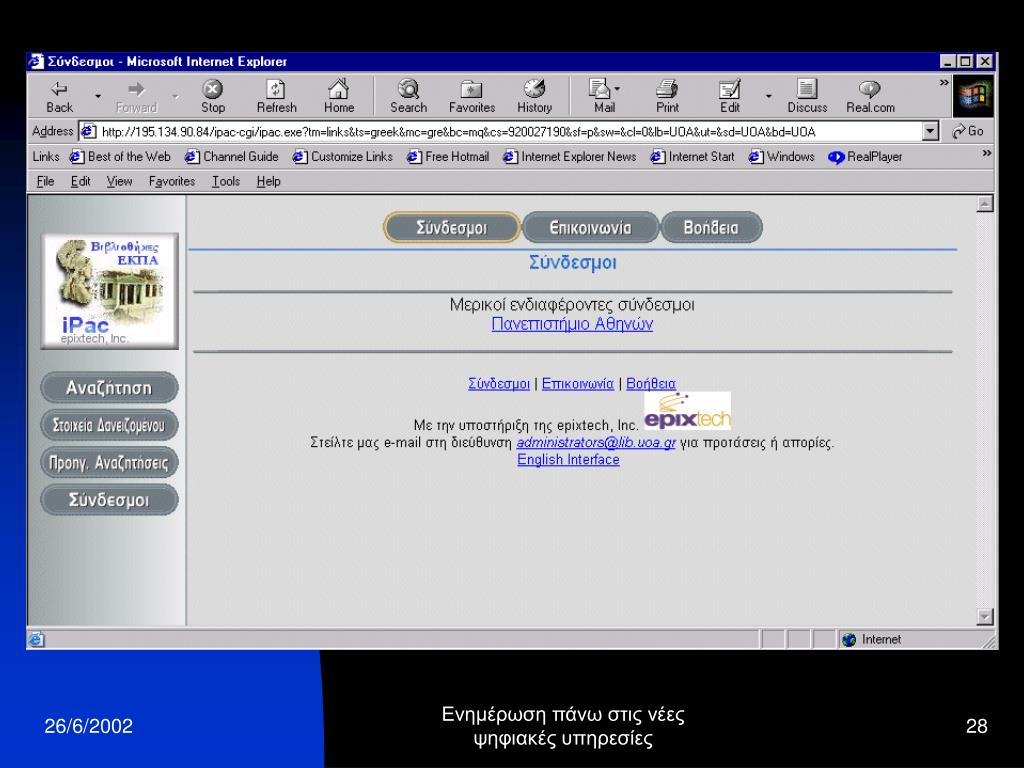Screen dimensions: 1024x768
Task: Open the Favorites toolbar icon
Action: [472, 96]
